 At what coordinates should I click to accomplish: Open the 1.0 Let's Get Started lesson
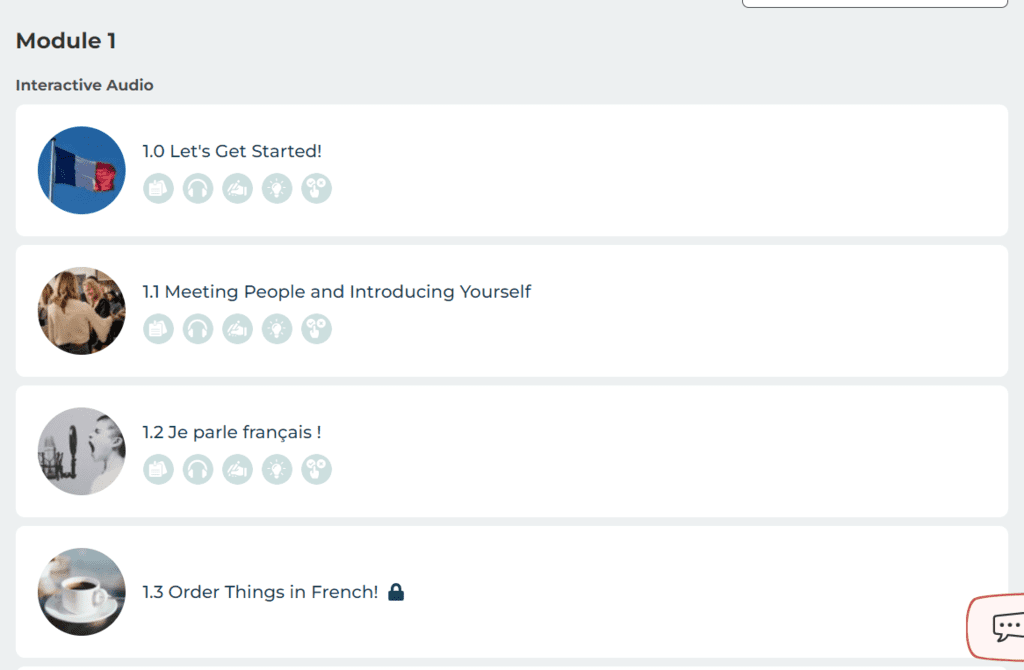pos(232,152)
